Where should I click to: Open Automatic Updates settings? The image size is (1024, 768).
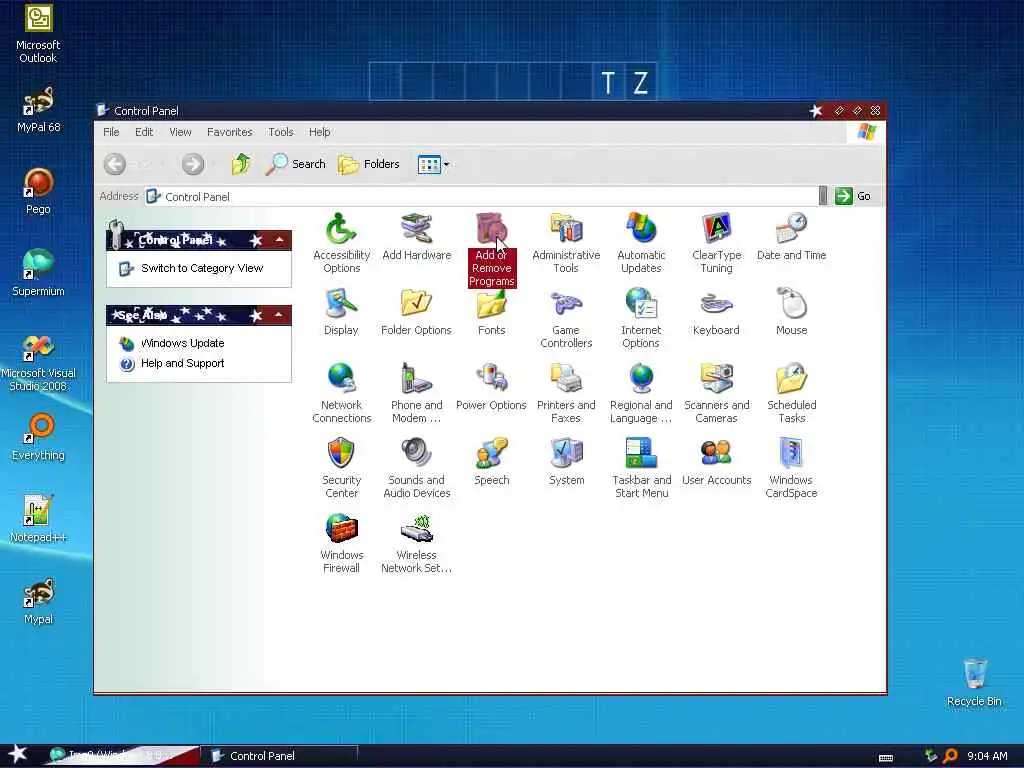point(641,243)
